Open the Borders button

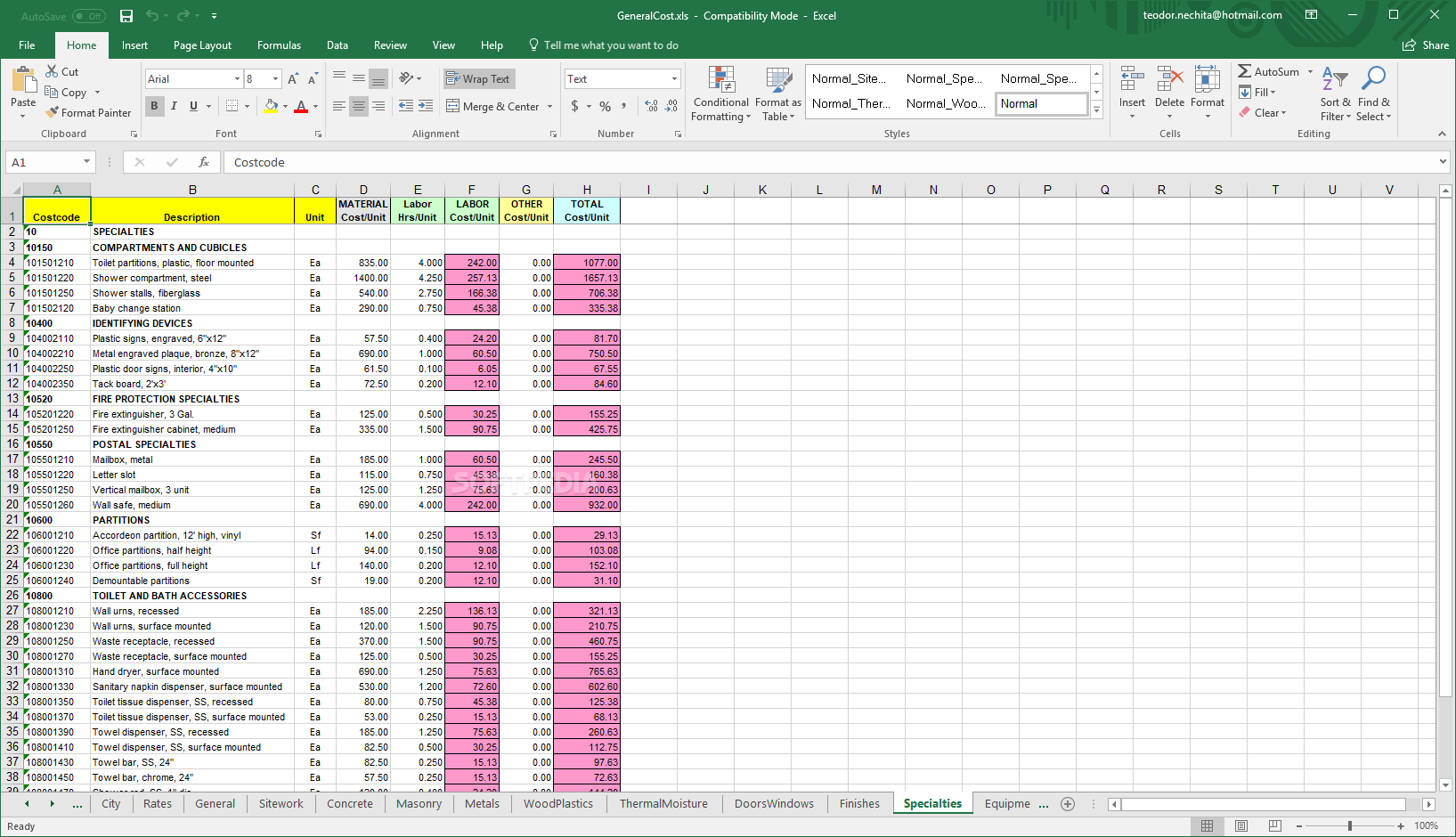pyautogui.click(x=232, y=106)
